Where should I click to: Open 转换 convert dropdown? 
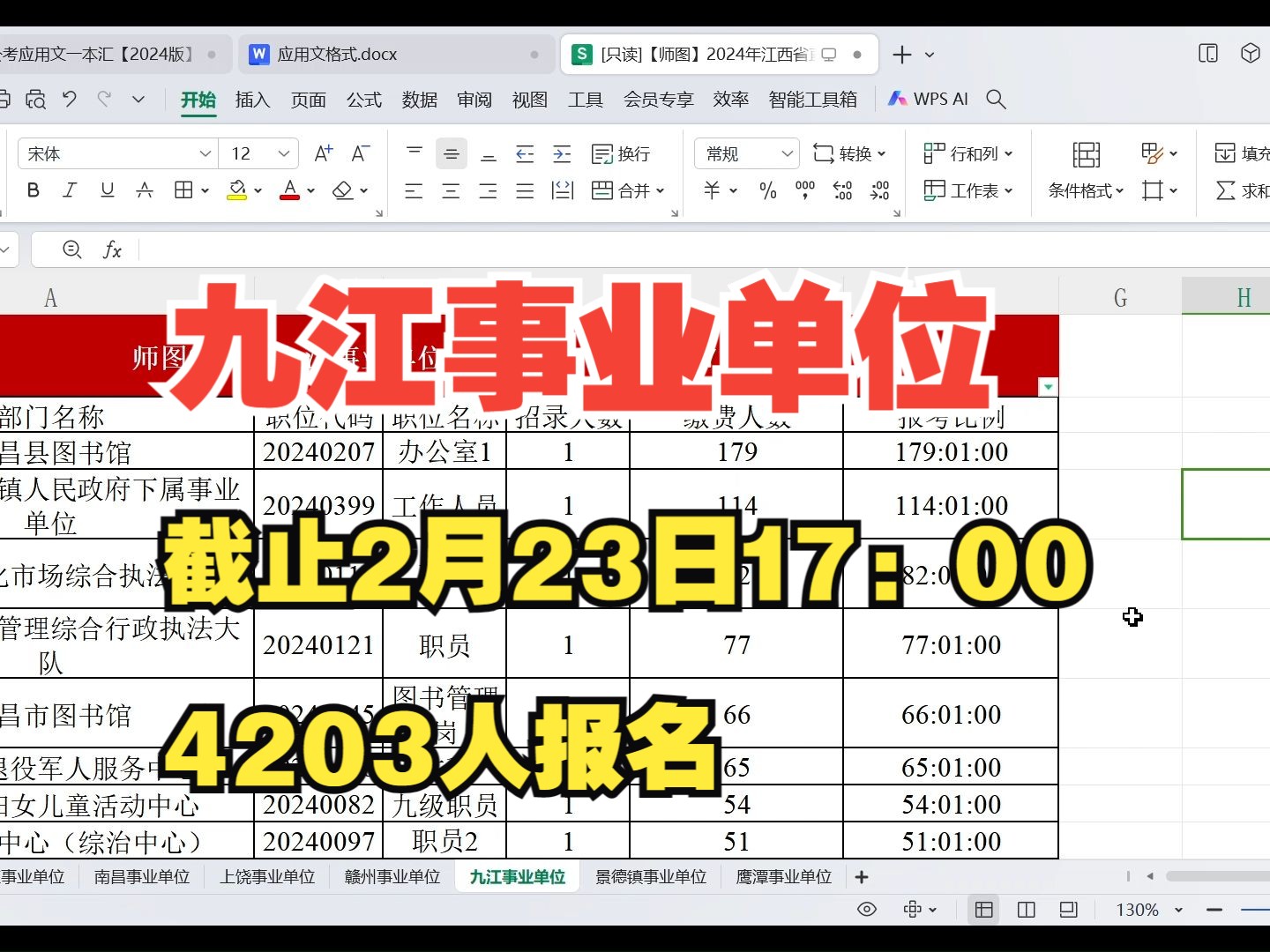(849, 153)
